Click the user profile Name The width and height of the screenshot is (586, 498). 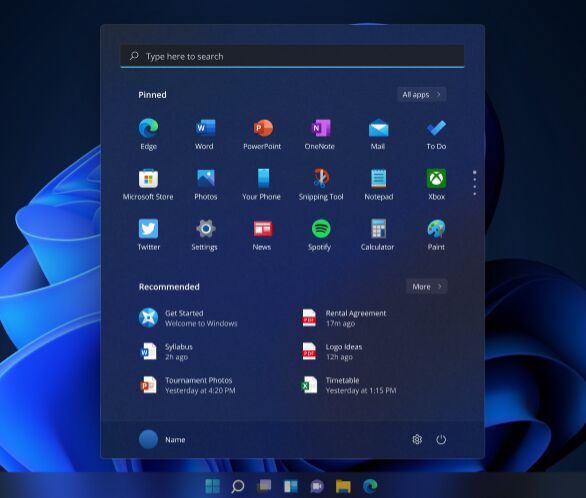(x=162, y=439)
